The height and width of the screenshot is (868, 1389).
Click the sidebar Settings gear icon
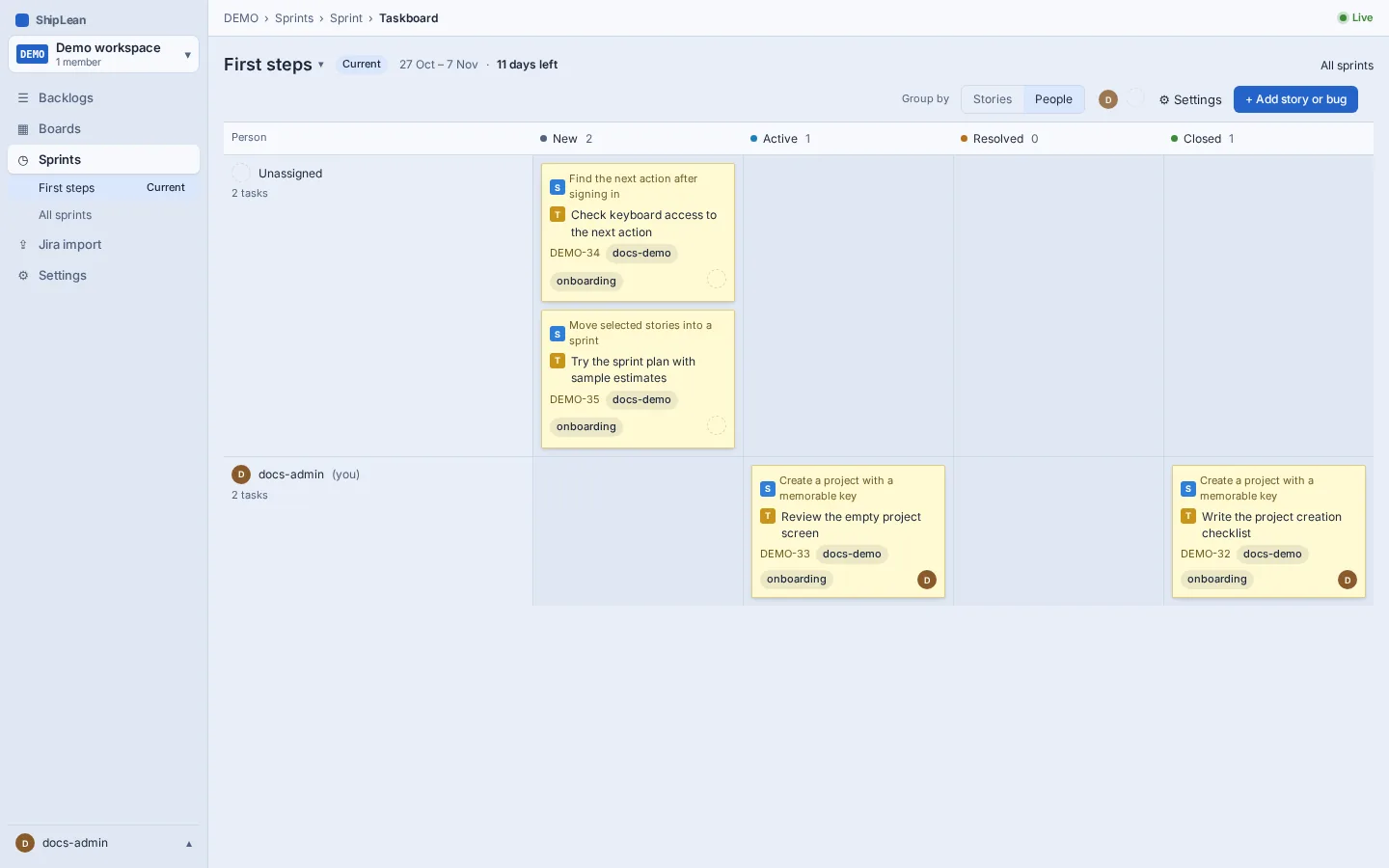pos(23,276)
